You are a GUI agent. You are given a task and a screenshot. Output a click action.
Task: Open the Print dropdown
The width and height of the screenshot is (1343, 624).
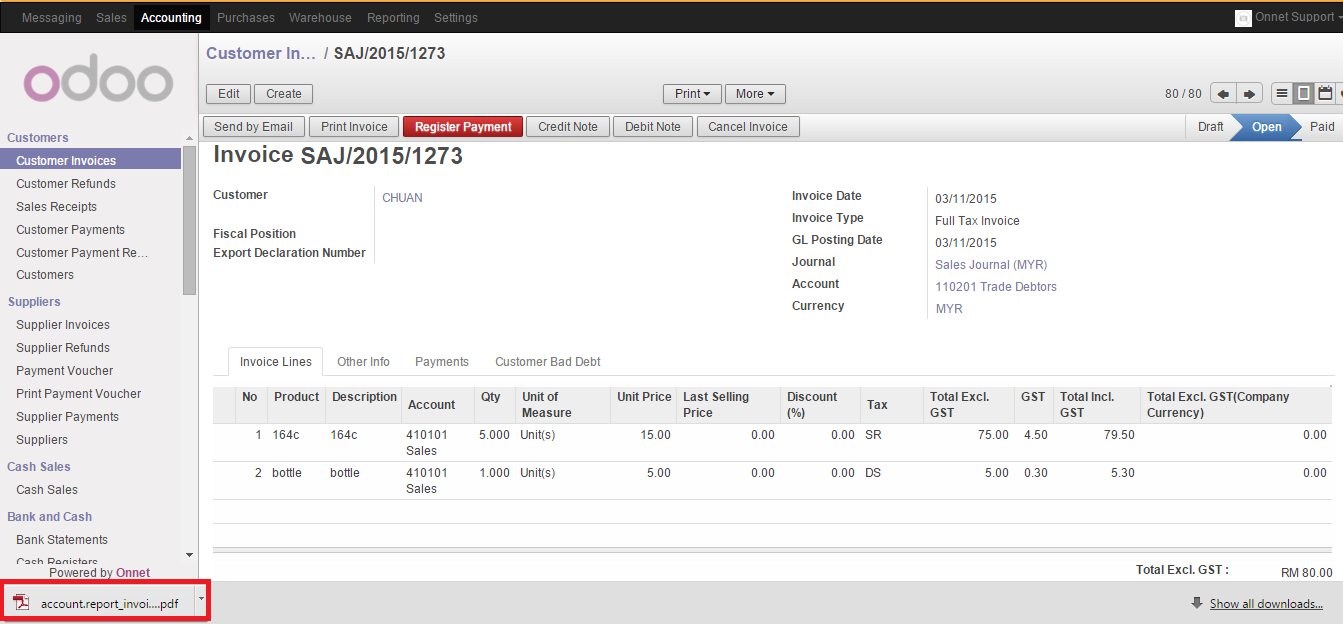(x=691, y=93)
